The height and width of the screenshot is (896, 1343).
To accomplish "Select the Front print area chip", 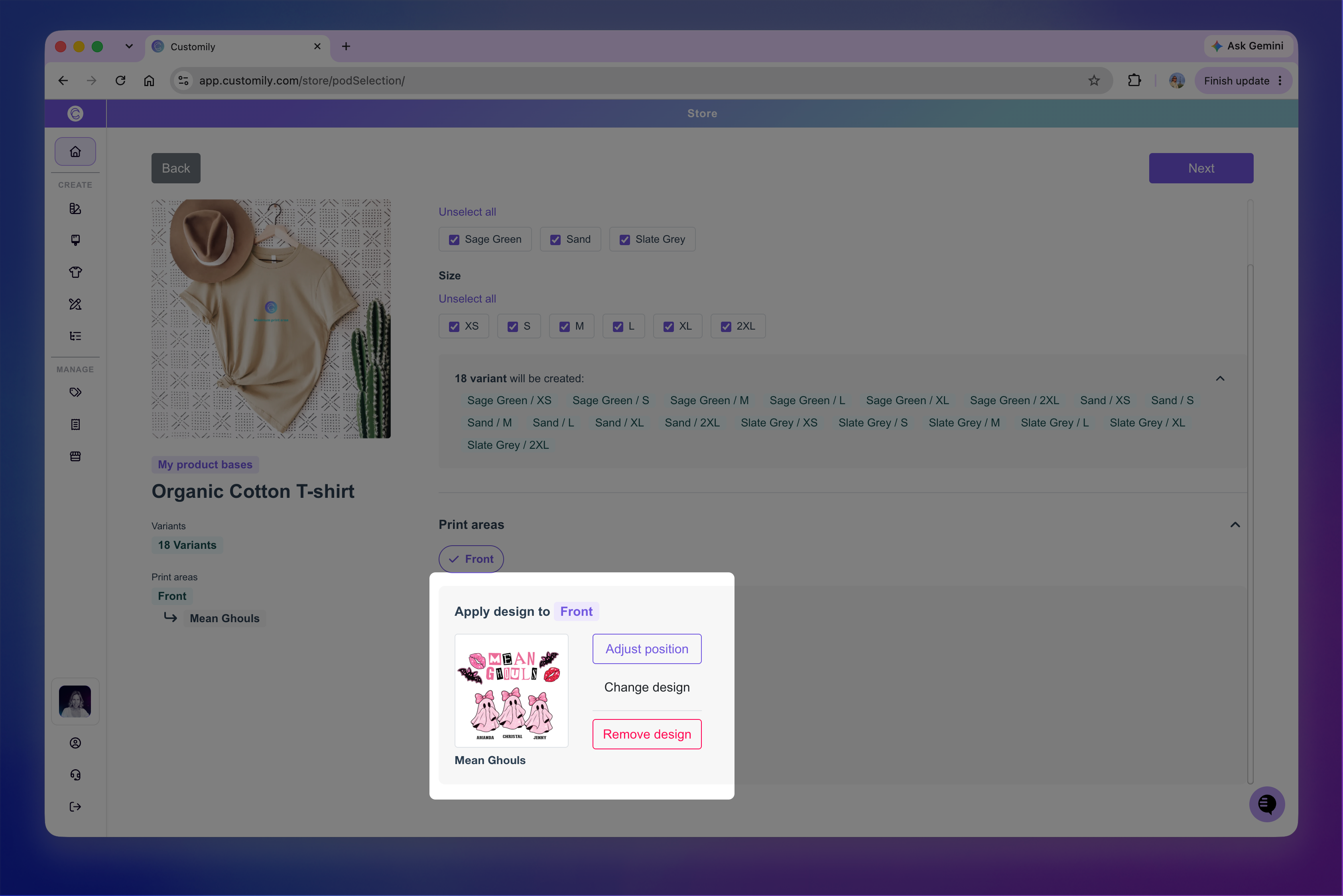I will (471, 559).
